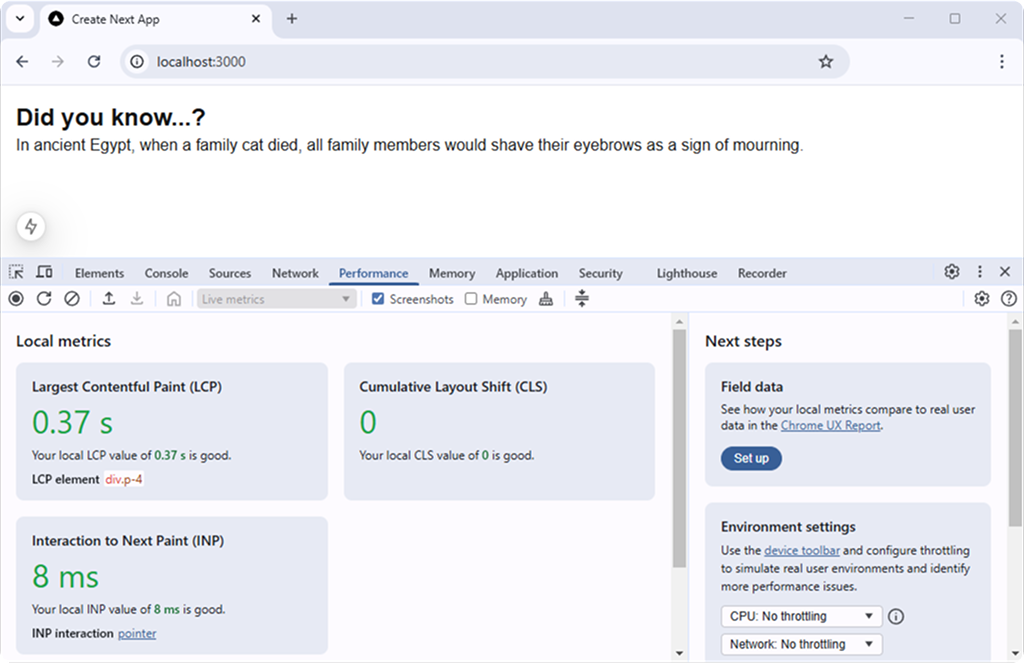Click the info icon beside CPU throttling
Screen dimensions: 1024x663
pyautogui.click(x=895, y=616)
